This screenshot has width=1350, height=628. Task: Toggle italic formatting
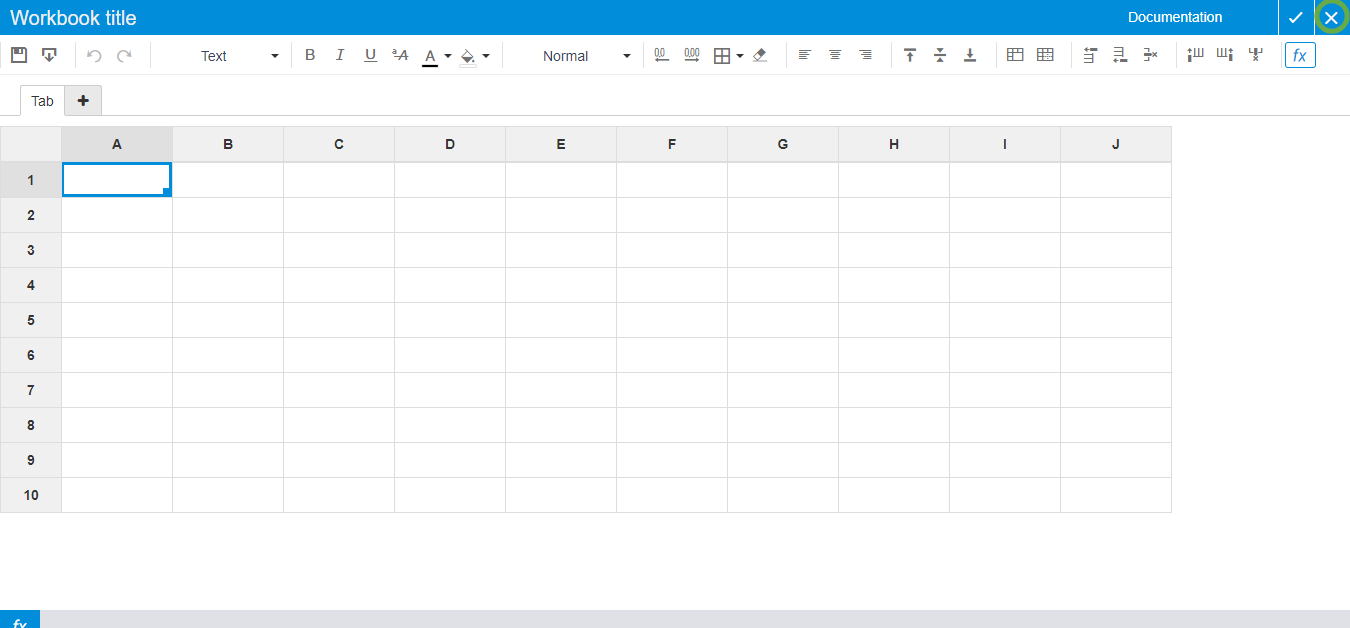[x=340, y=55]
